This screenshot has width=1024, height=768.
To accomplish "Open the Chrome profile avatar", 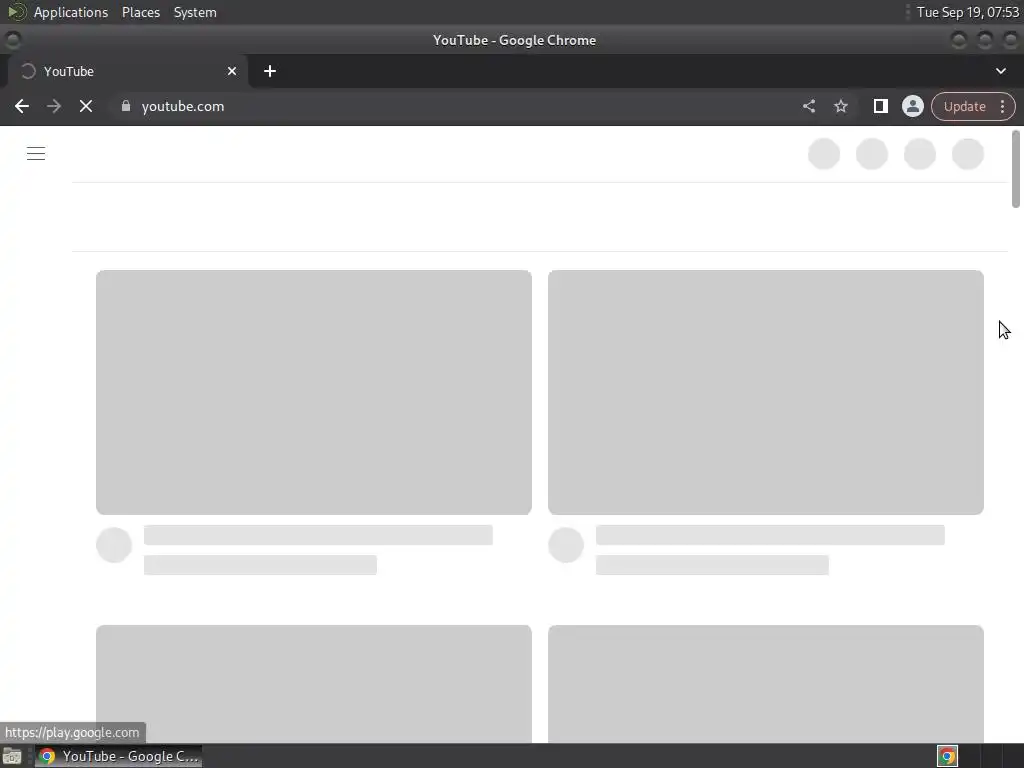I will click(x=912, y=106).
